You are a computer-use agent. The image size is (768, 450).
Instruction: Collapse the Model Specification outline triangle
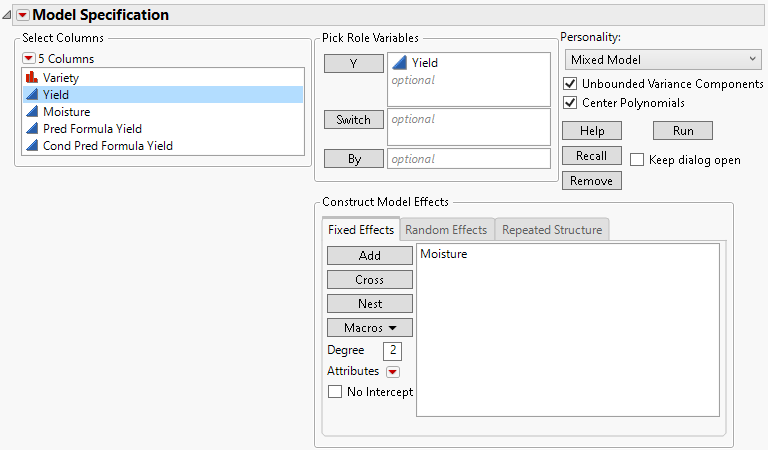click(x=7, y=15)
